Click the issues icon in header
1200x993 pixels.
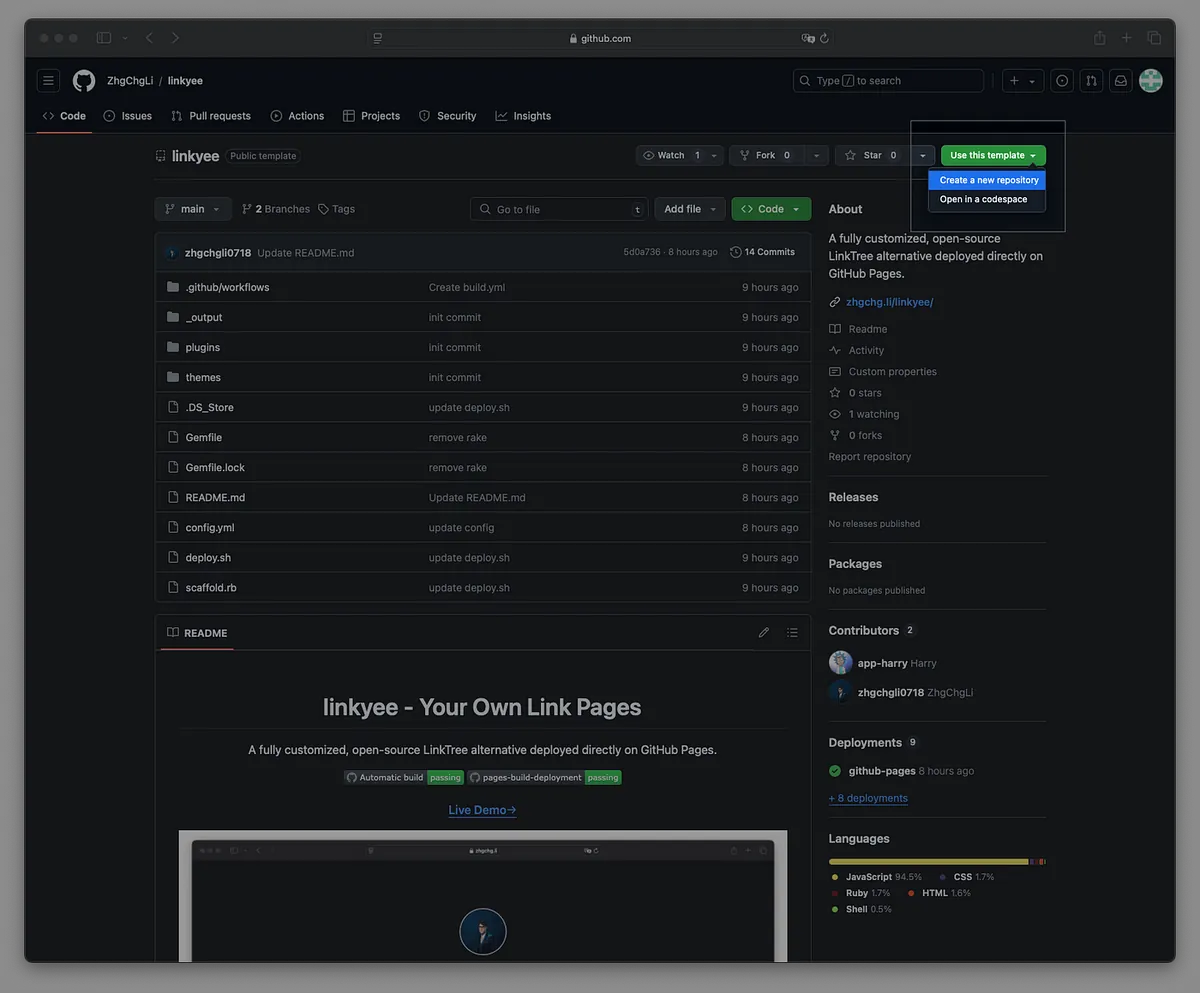coord(1062,81)
